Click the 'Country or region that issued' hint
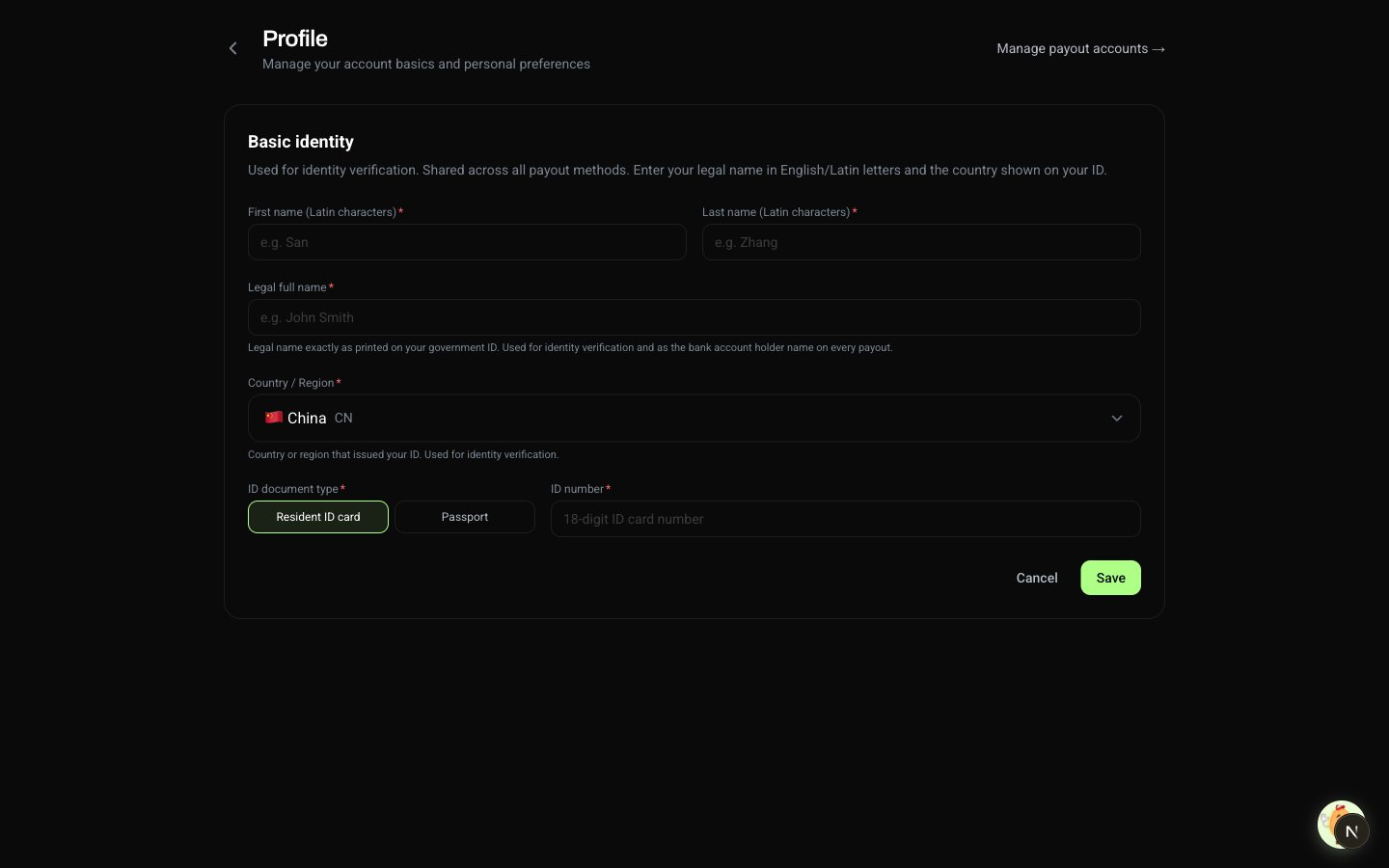 [x=403, y=454]
